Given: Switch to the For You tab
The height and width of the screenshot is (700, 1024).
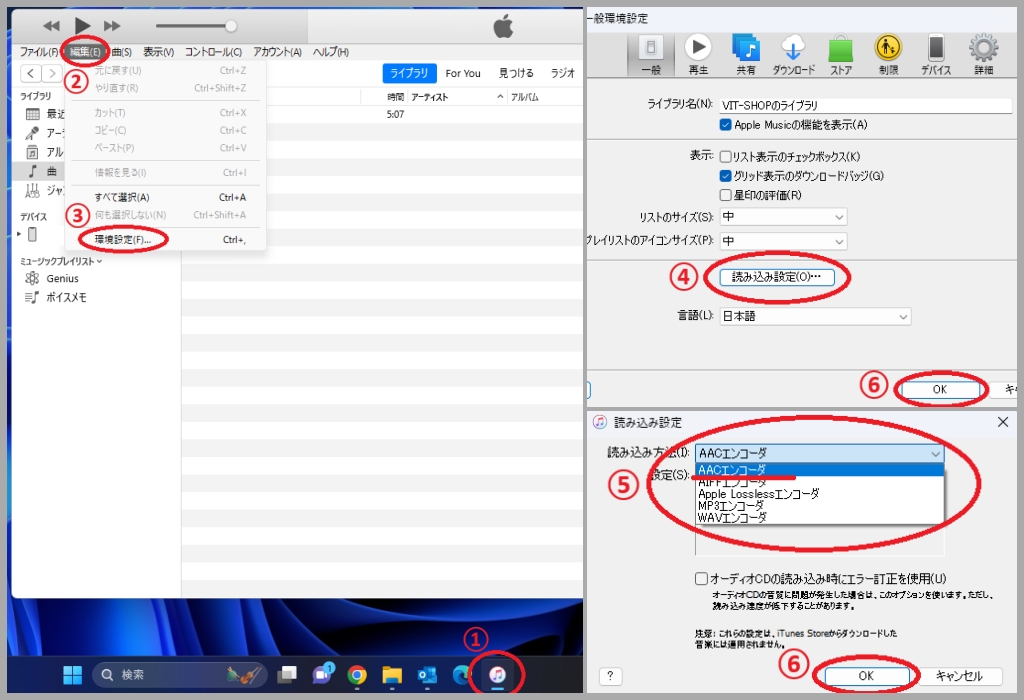Looking at the screenshot, I should (x=463, y=73).
